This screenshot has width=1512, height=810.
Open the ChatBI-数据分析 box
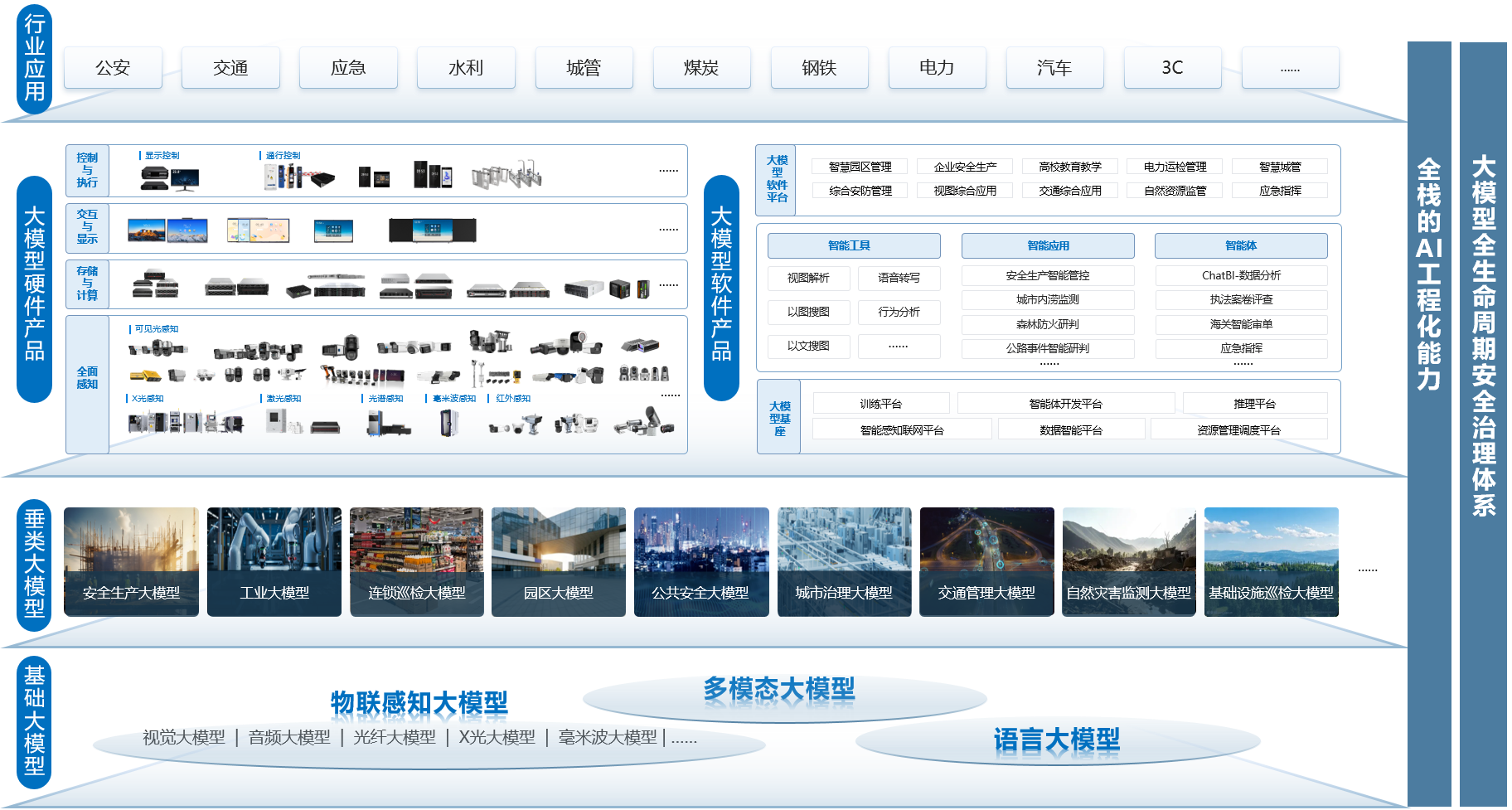1241,275
